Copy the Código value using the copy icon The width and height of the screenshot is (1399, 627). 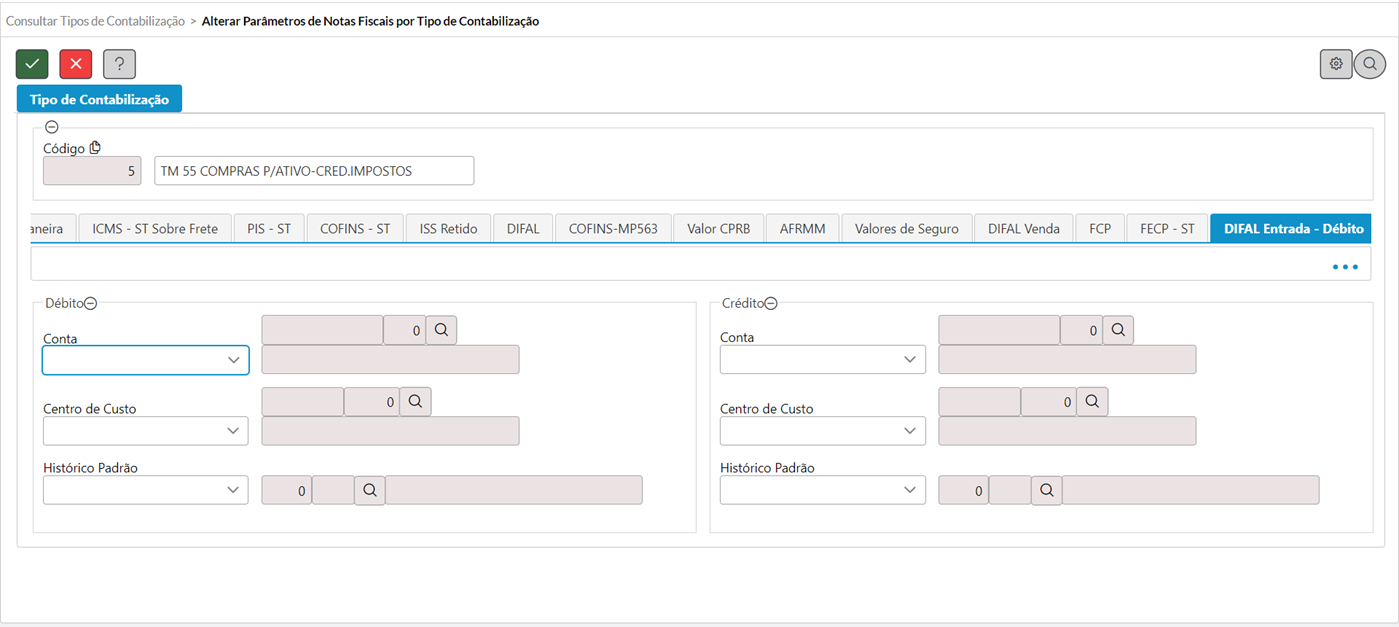point(96,148)
